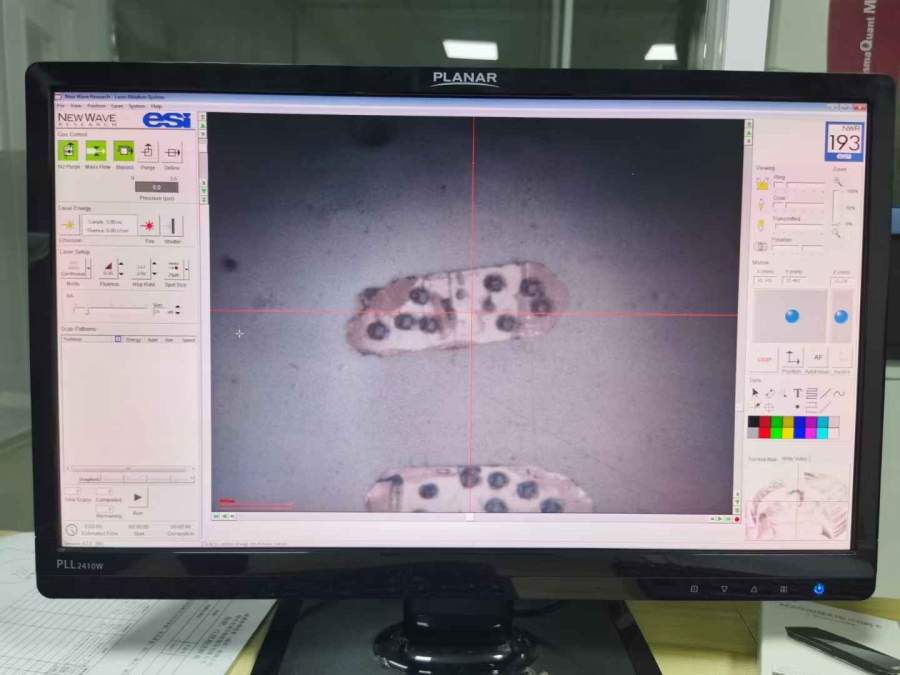
Task: Pick the bright green swatch, bottom row
Action: [777, 433]
